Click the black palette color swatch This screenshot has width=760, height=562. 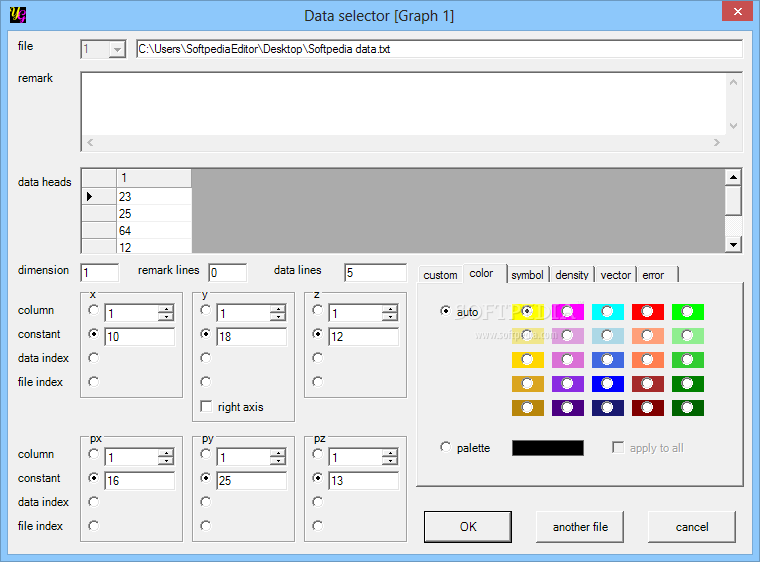(x=548, y=448)
